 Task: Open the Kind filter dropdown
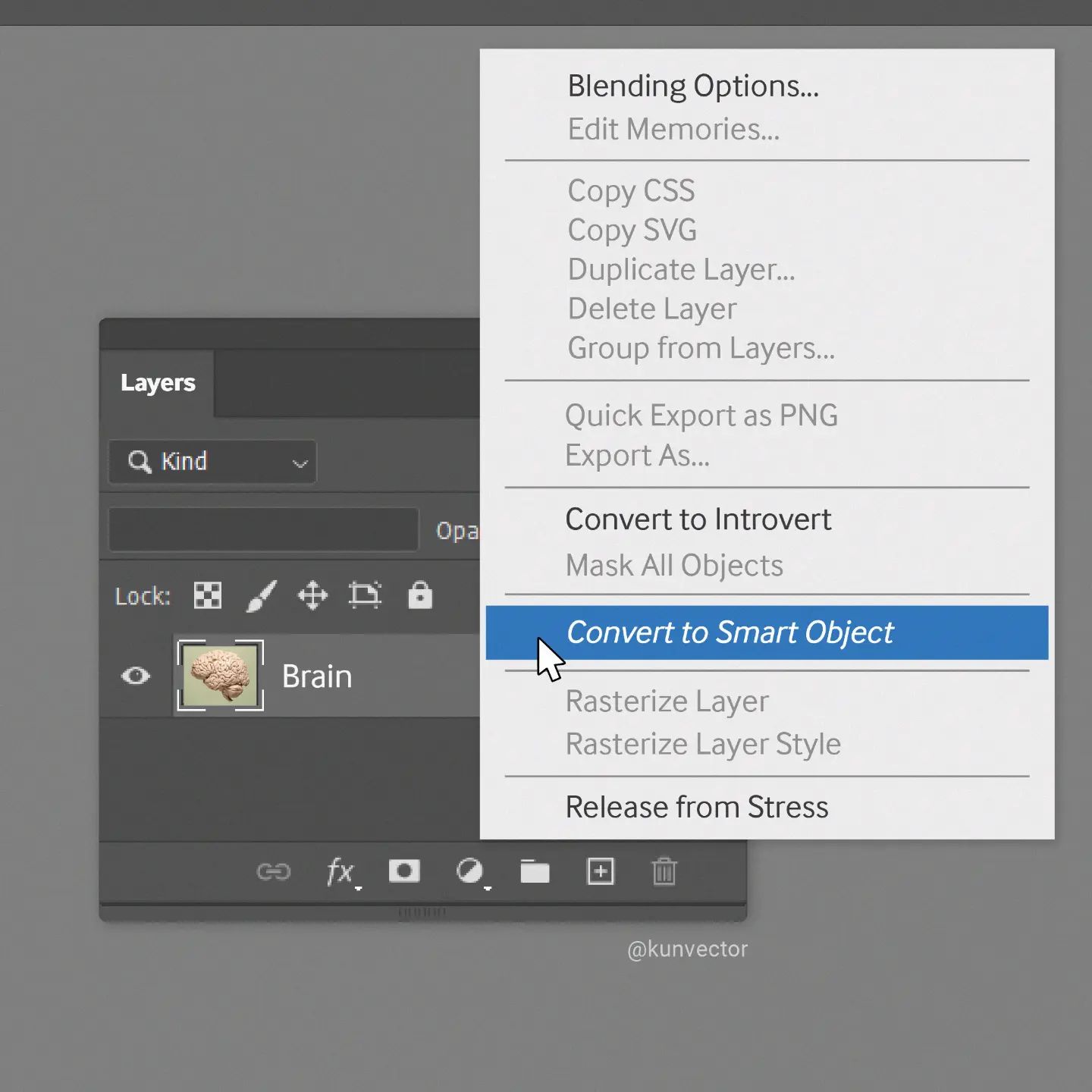(x=212, y=461)
